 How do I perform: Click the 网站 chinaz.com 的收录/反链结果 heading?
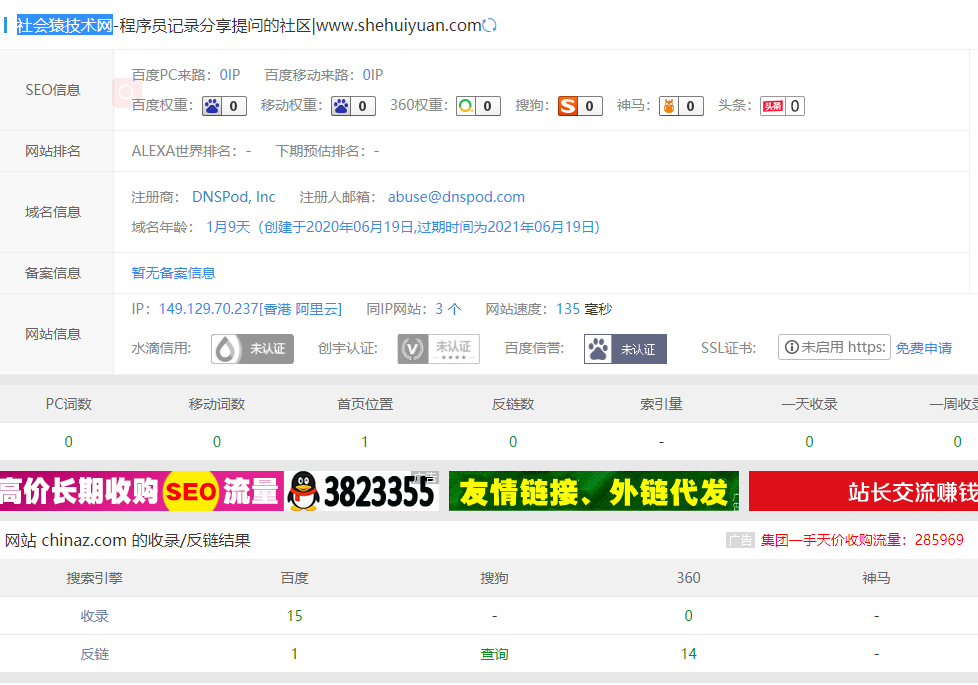(128, 540)
